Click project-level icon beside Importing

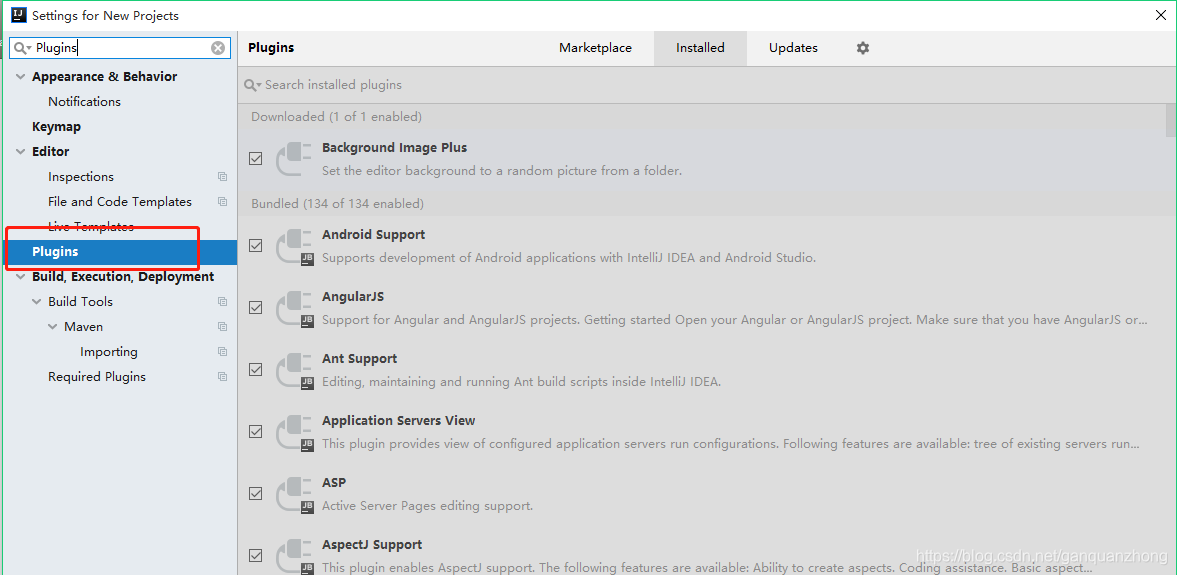click(222, 352)
